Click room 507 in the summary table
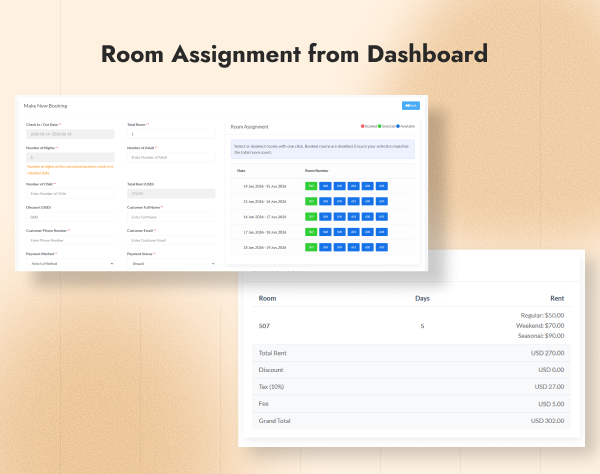The height and width of the screenshot is (474, 600). tap(264, 326)
